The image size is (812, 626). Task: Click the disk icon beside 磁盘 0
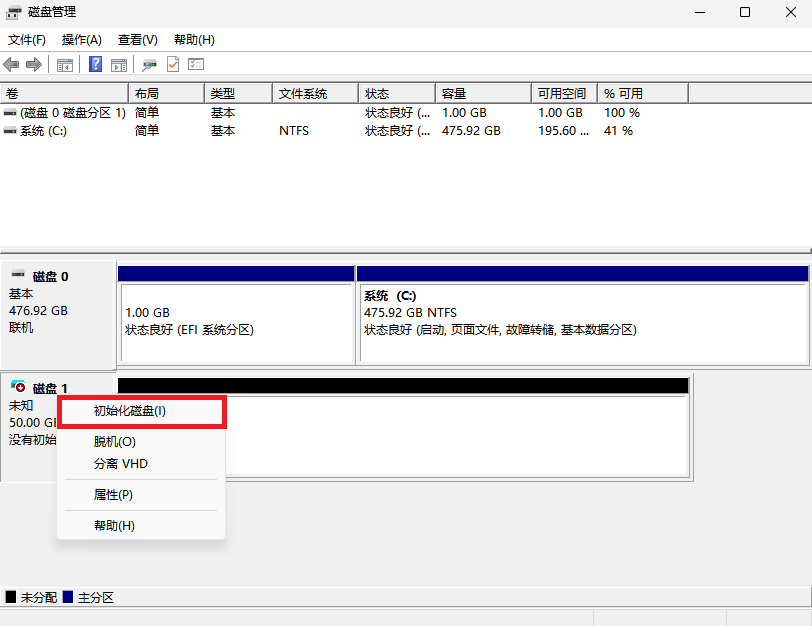point(18,273)
